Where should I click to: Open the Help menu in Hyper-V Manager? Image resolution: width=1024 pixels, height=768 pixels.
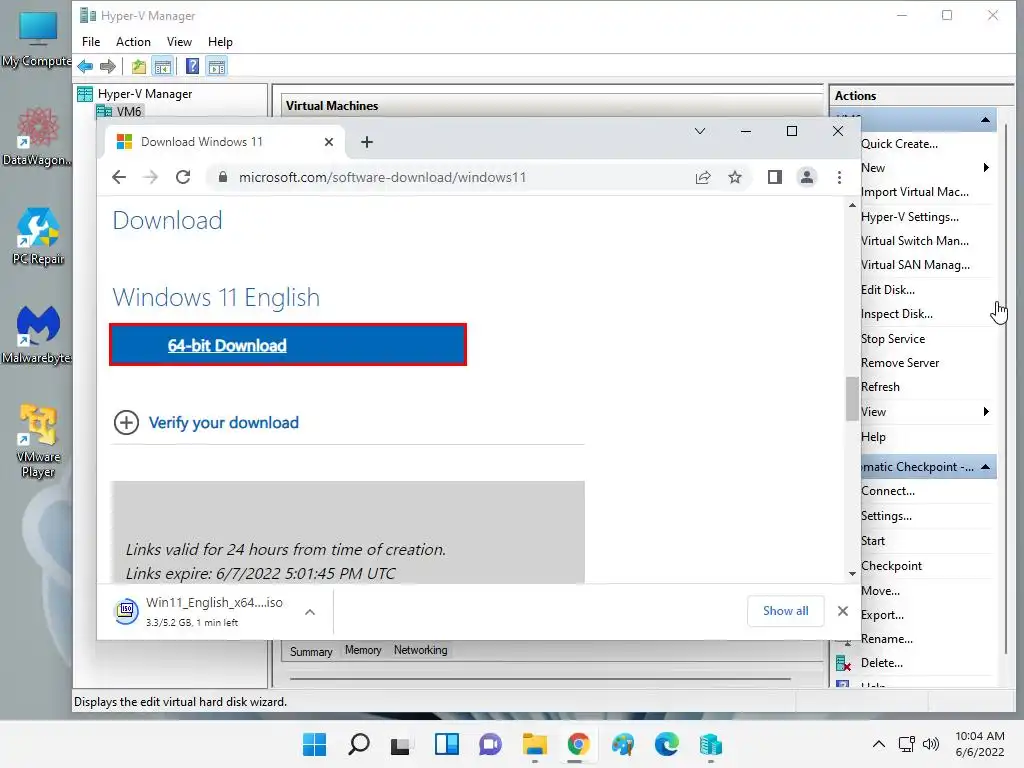click(x=220, y=42)
